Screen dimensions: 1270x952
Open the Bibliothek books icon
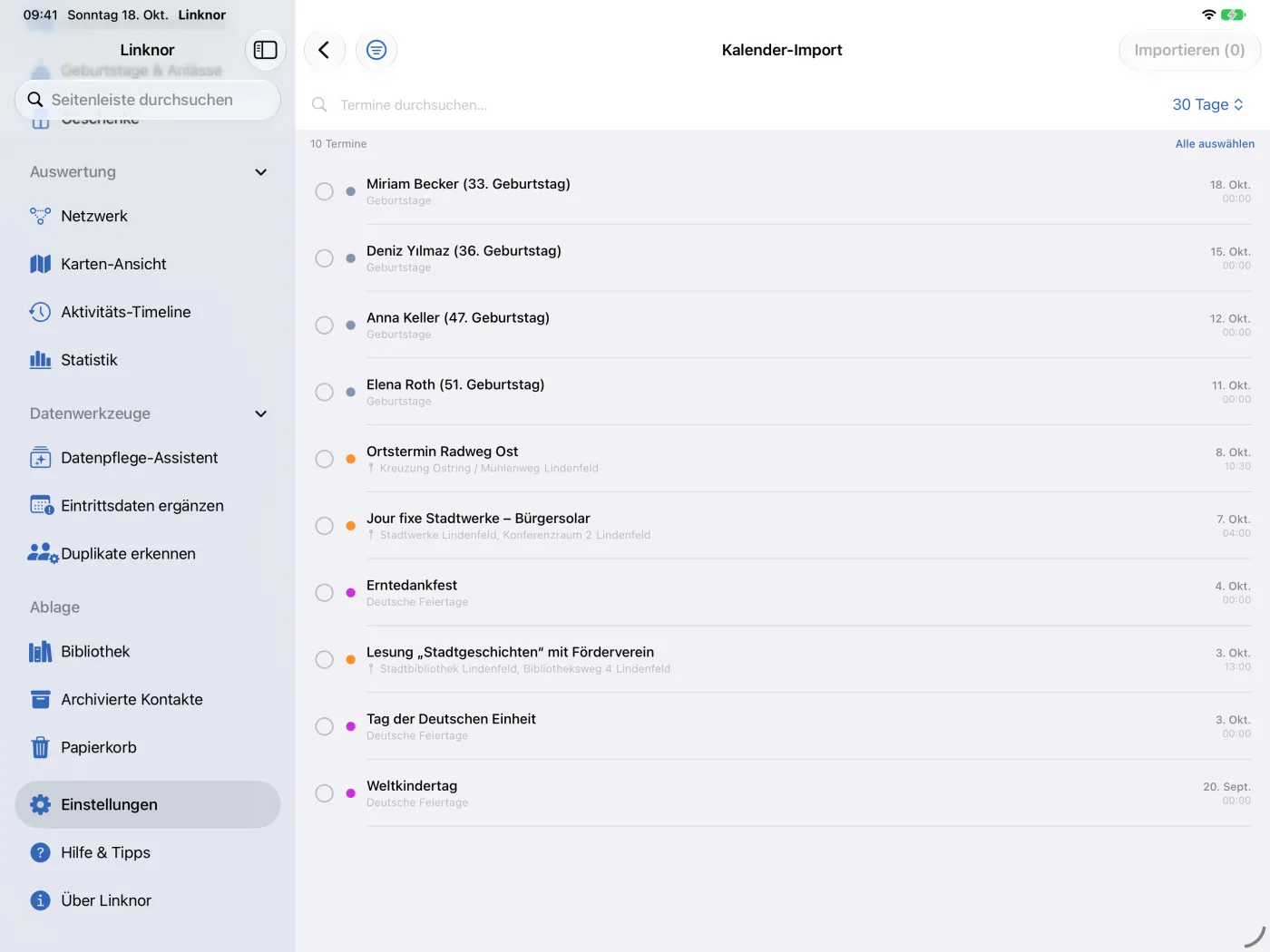point(40,652)
